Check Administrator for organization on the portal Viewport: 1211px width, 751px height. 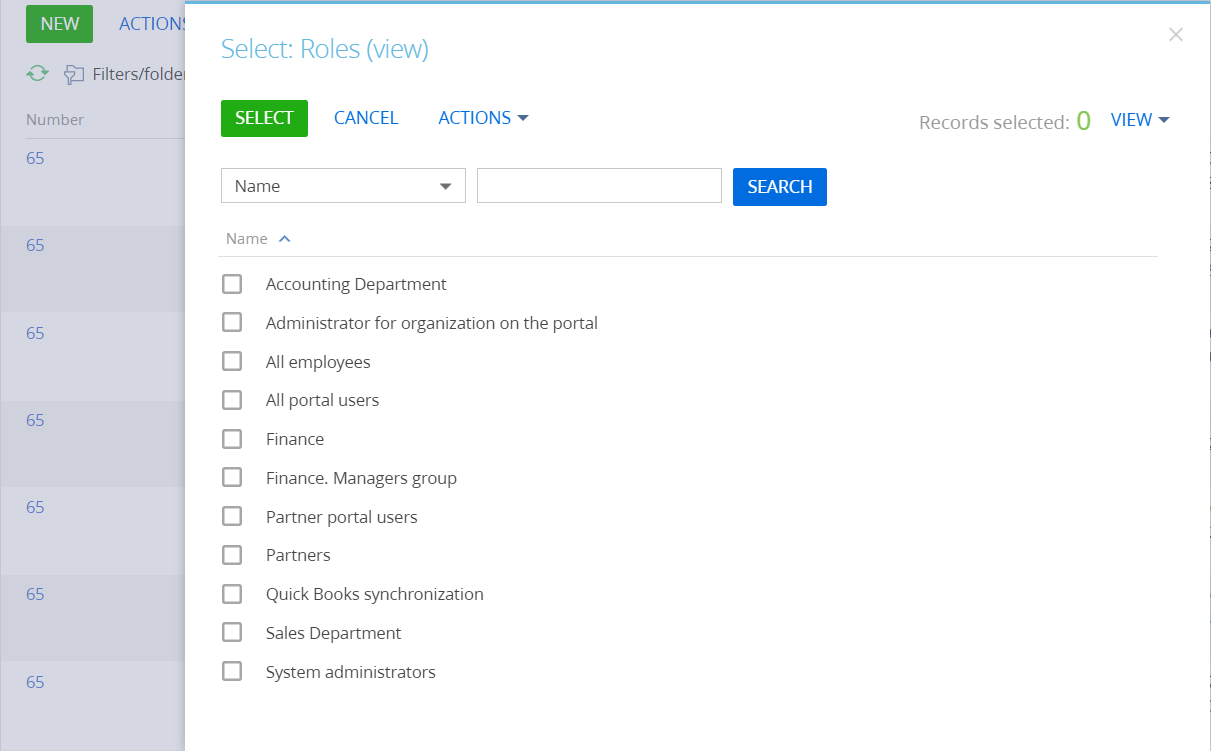tap(232, 322)
